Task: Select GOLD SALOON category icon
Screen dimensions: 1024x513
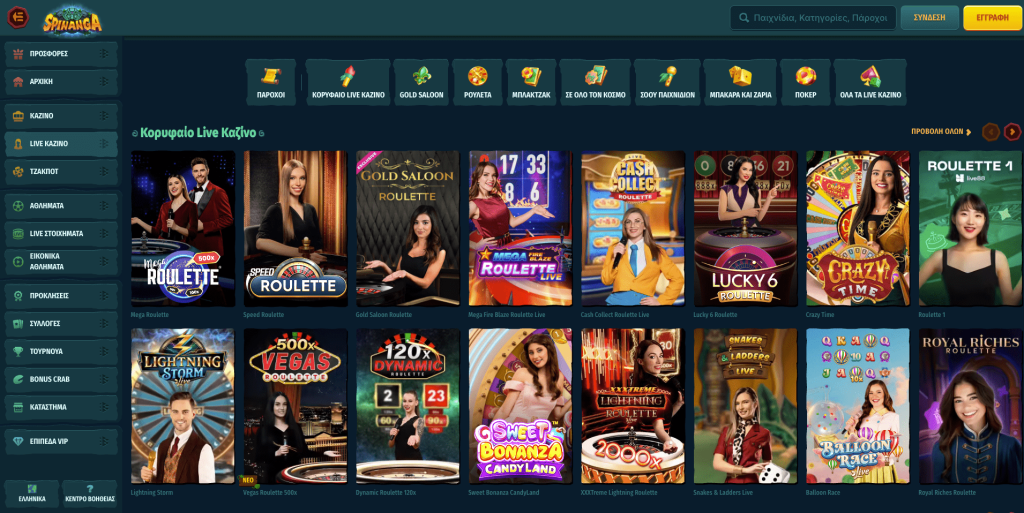Action: pyautogui.click(x=421, y=76)
